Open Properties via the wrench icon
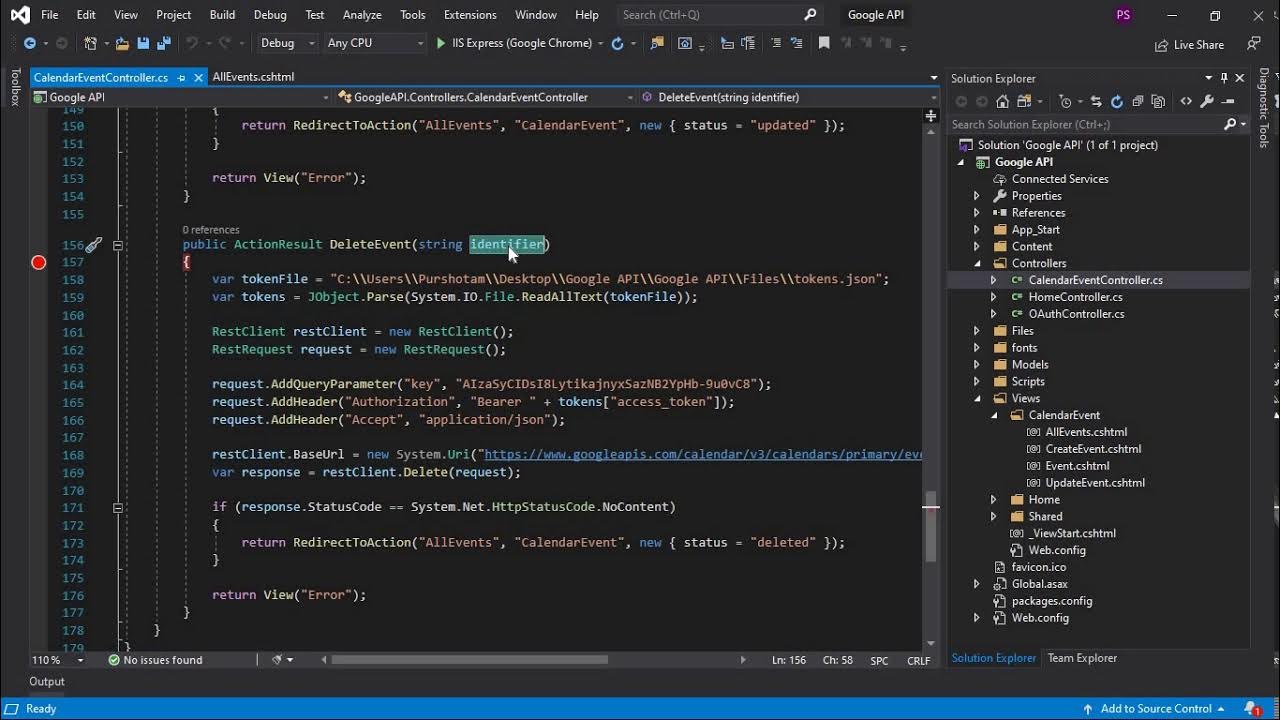Screen dimensions: 1280x720 coord(1207,101)
